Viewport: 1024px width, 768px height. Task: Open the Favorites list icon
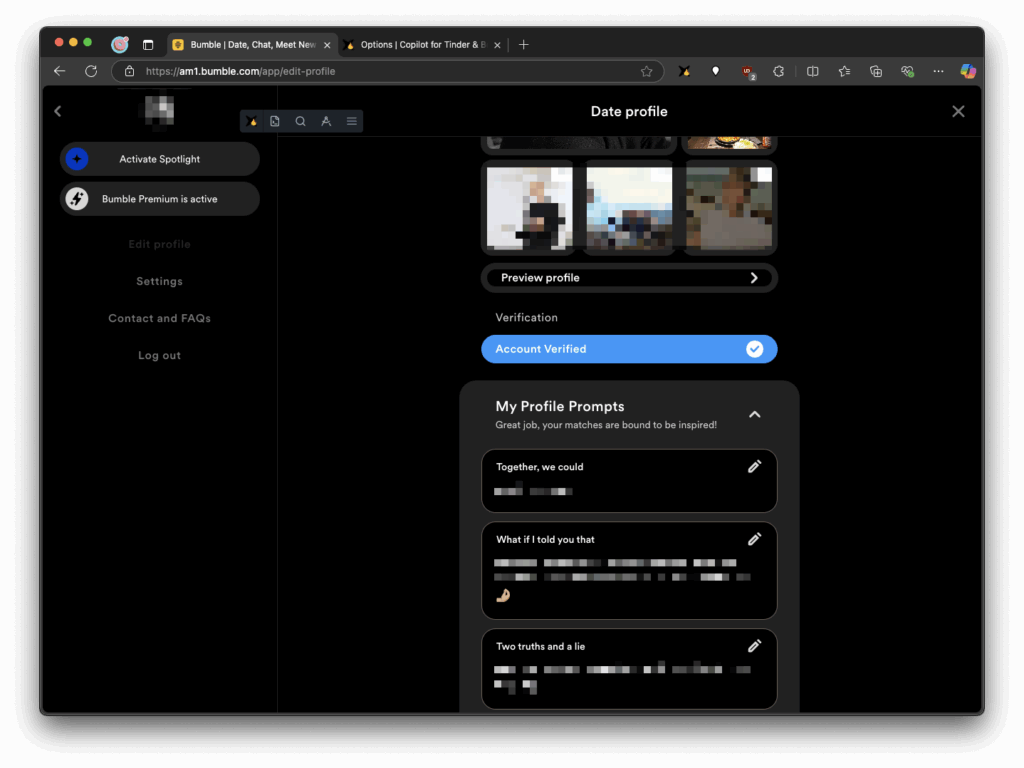pos(844,71)
